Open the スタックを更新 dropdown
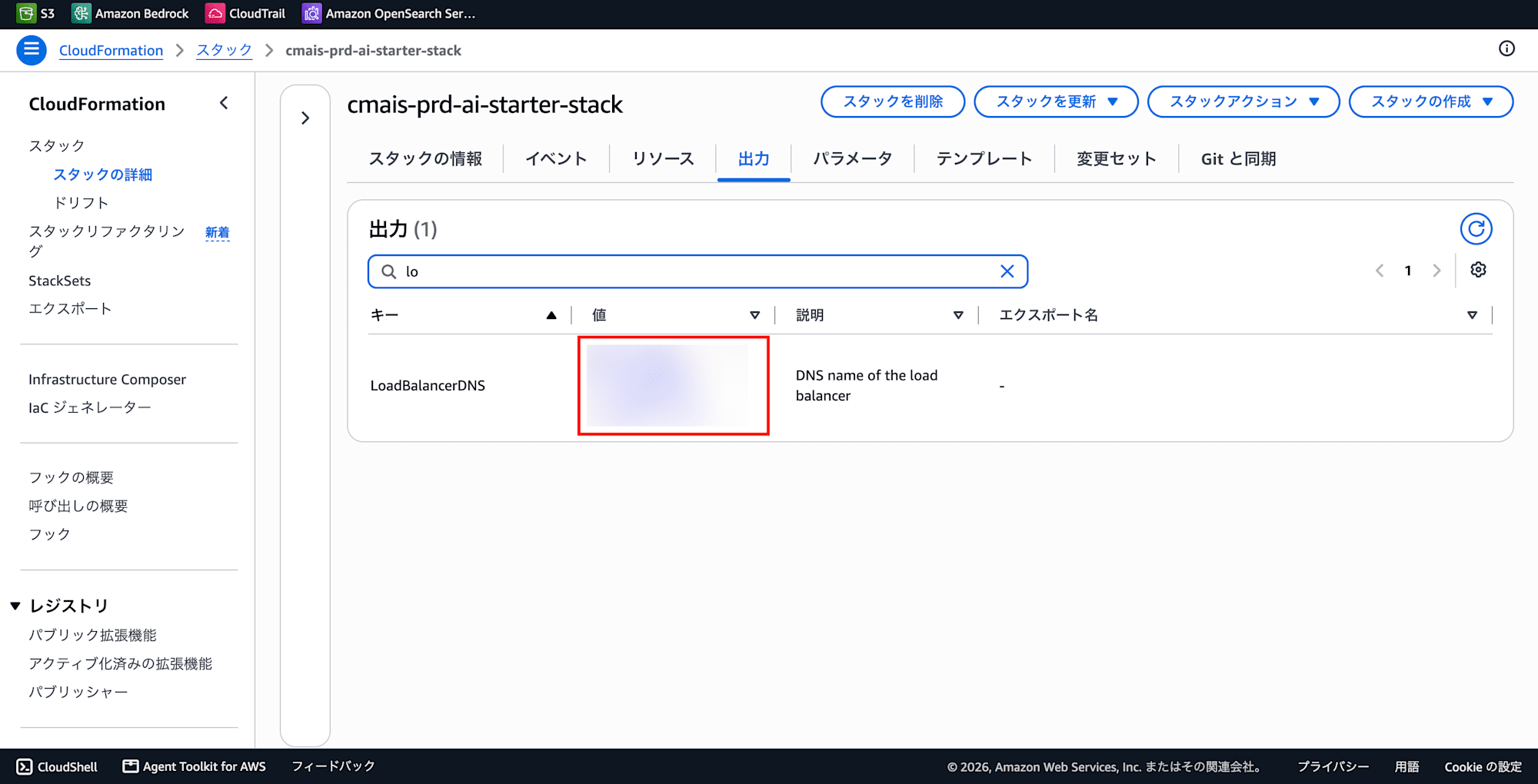 pyautogui.click(x=1056, y=101)
